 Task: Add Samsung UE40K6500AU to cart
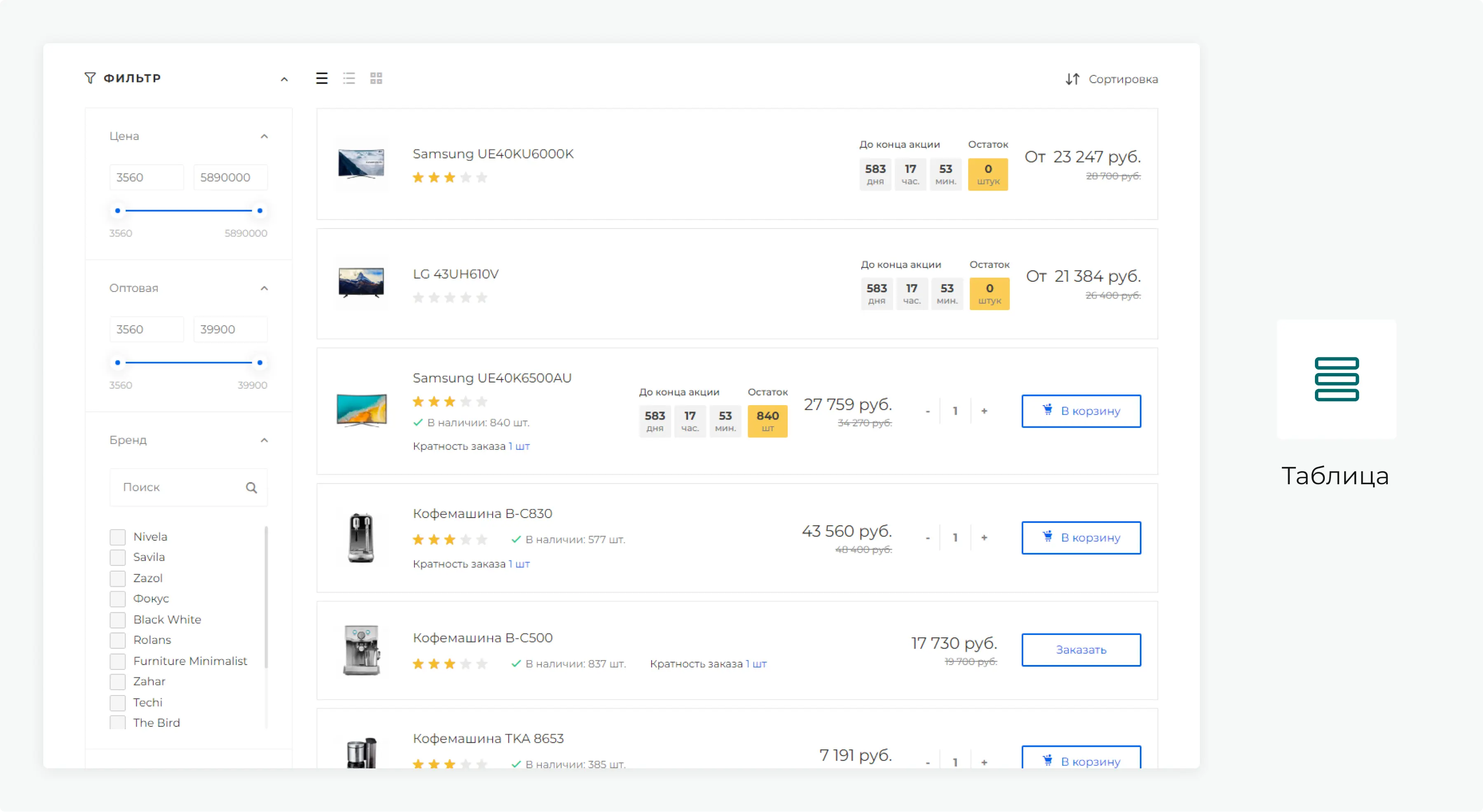1081,411
